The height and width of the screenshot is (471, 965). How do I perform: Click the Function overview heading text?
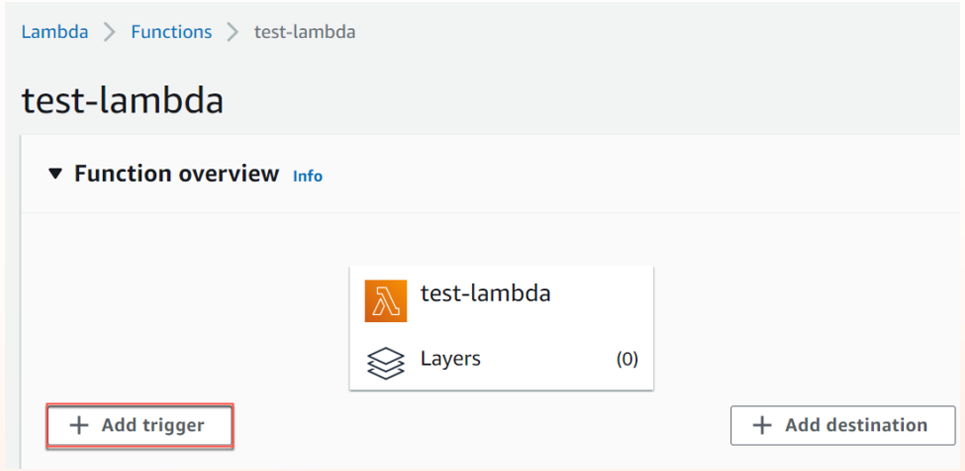point(176,174)
